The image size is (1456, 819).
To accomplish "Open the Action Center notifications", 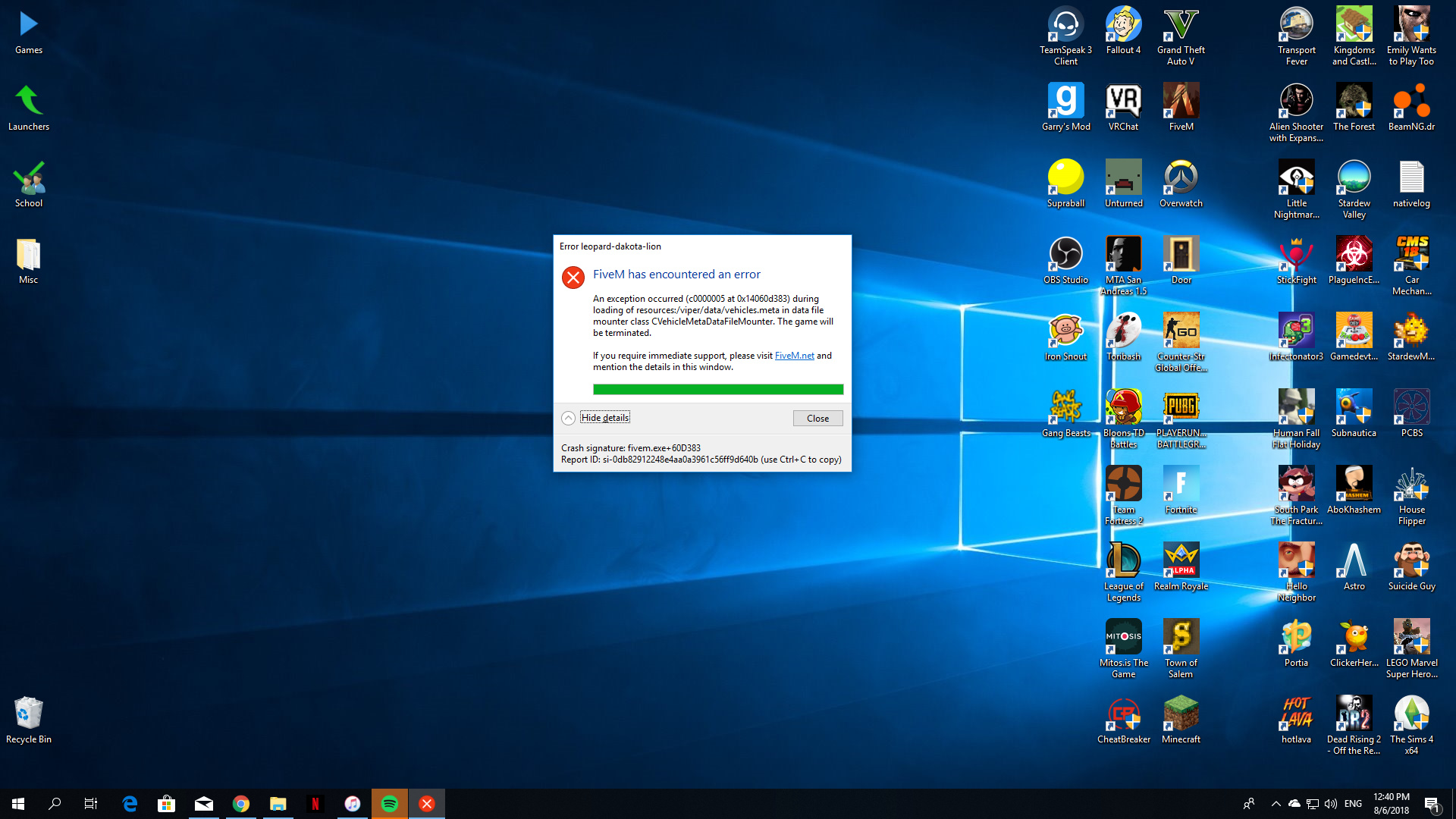I will (1432, 804).
